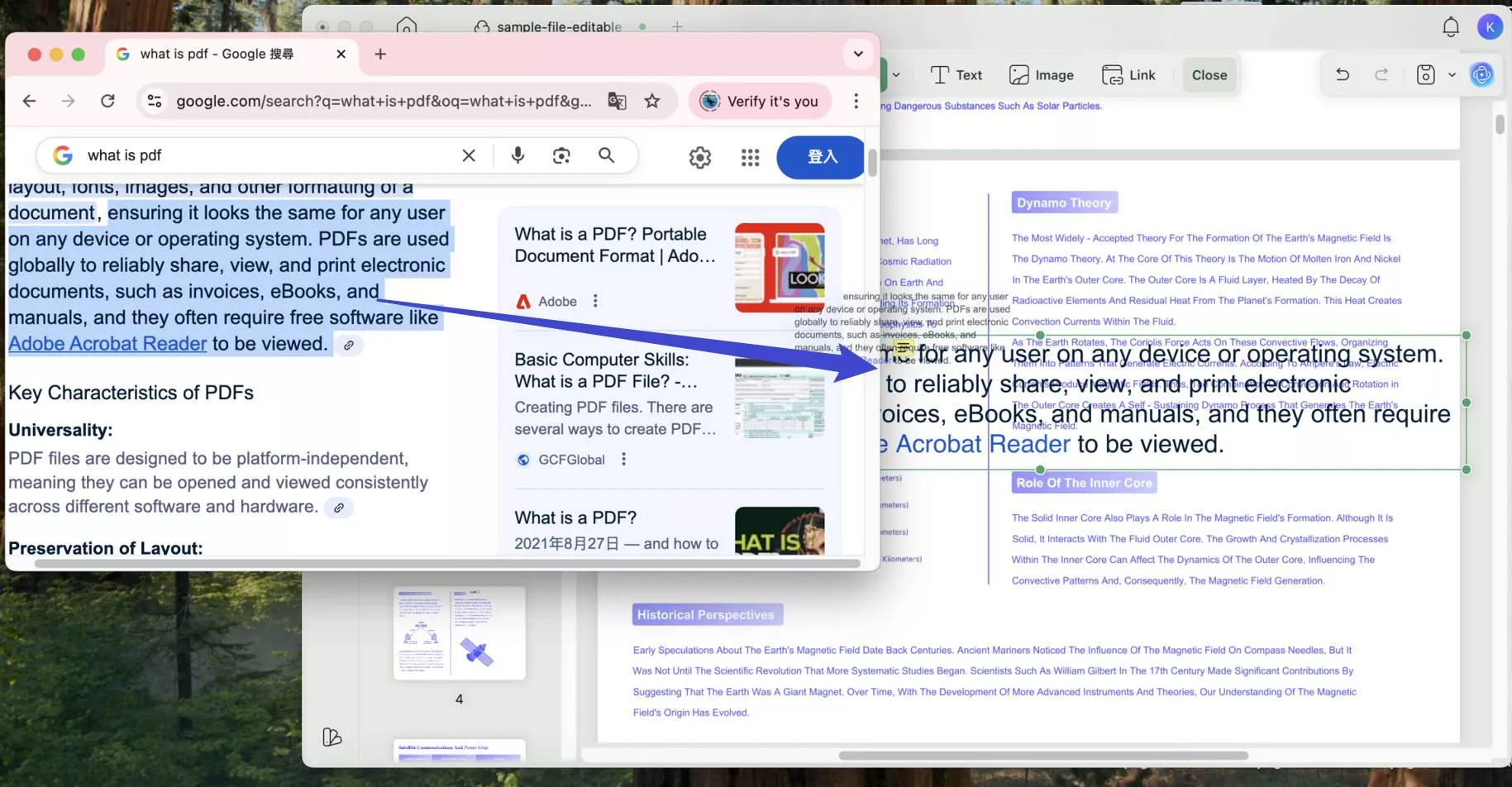This screenshot has height=787, width=1512.
Task: Open 'Basic Computer Skills' GCFGlobal result
Action: 607,370
